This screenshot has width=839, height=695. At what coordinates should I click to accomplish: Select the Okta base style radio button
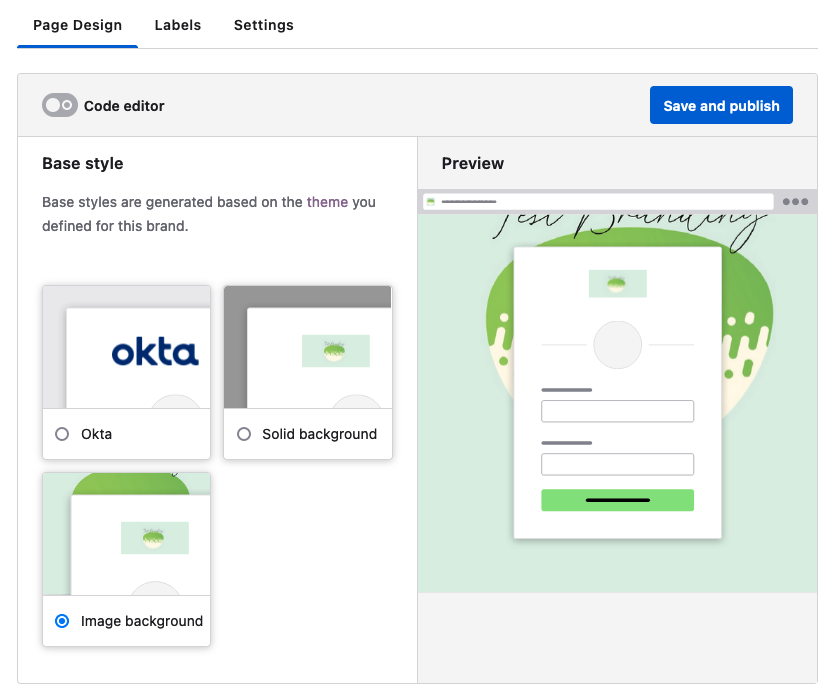61,434
